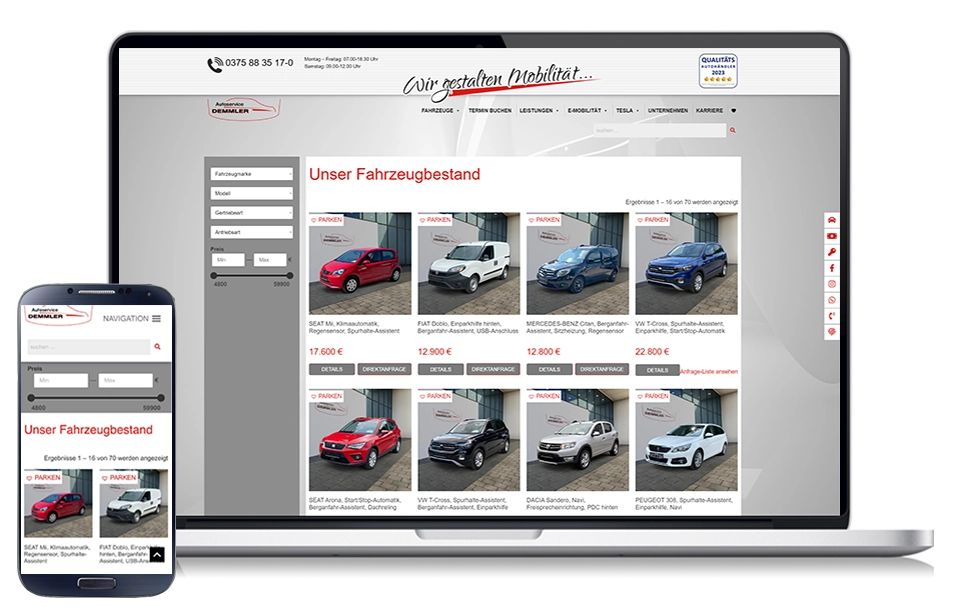The width and height of the screenshot is (957, 608).
Task: Click Details button for SEAT Mii 17.600 €
Action: pos(331,369)
